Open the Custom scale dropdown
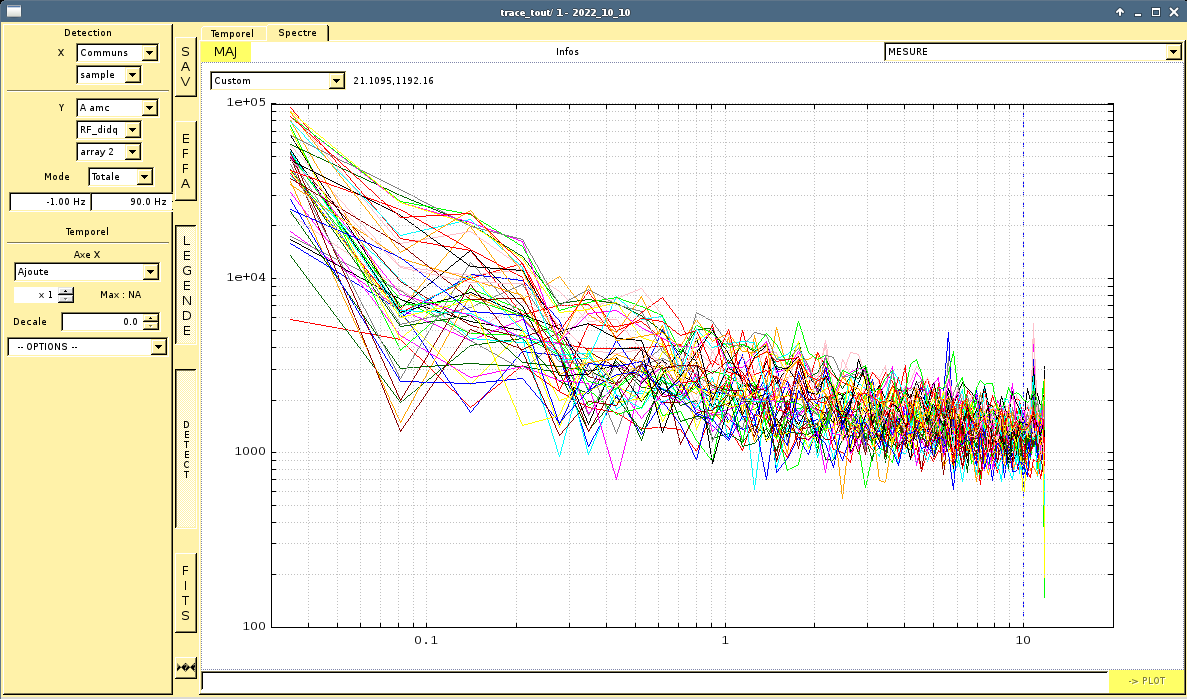Viewport: 1187px width, 699px height. tap(277, 81)
